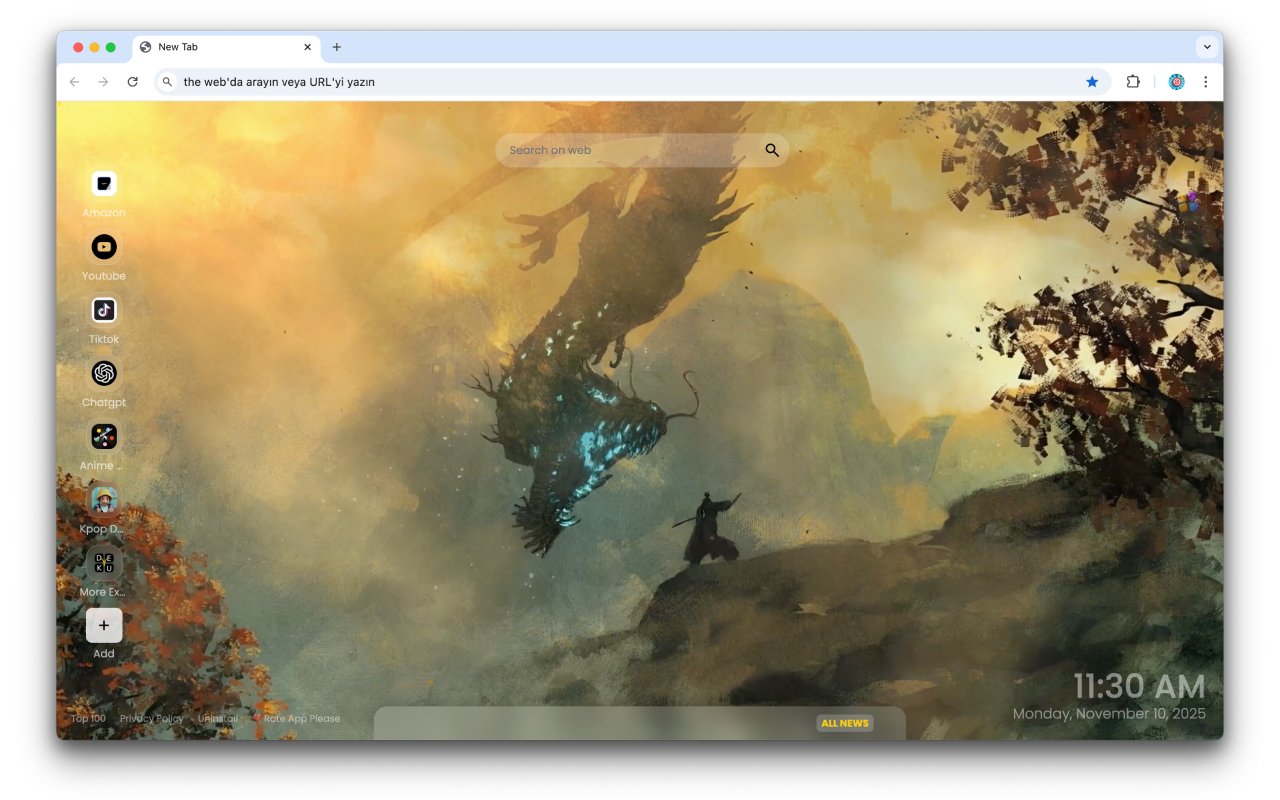Add a new shortcut with plus button
The image size is (1280, 800).
[104, 625]
